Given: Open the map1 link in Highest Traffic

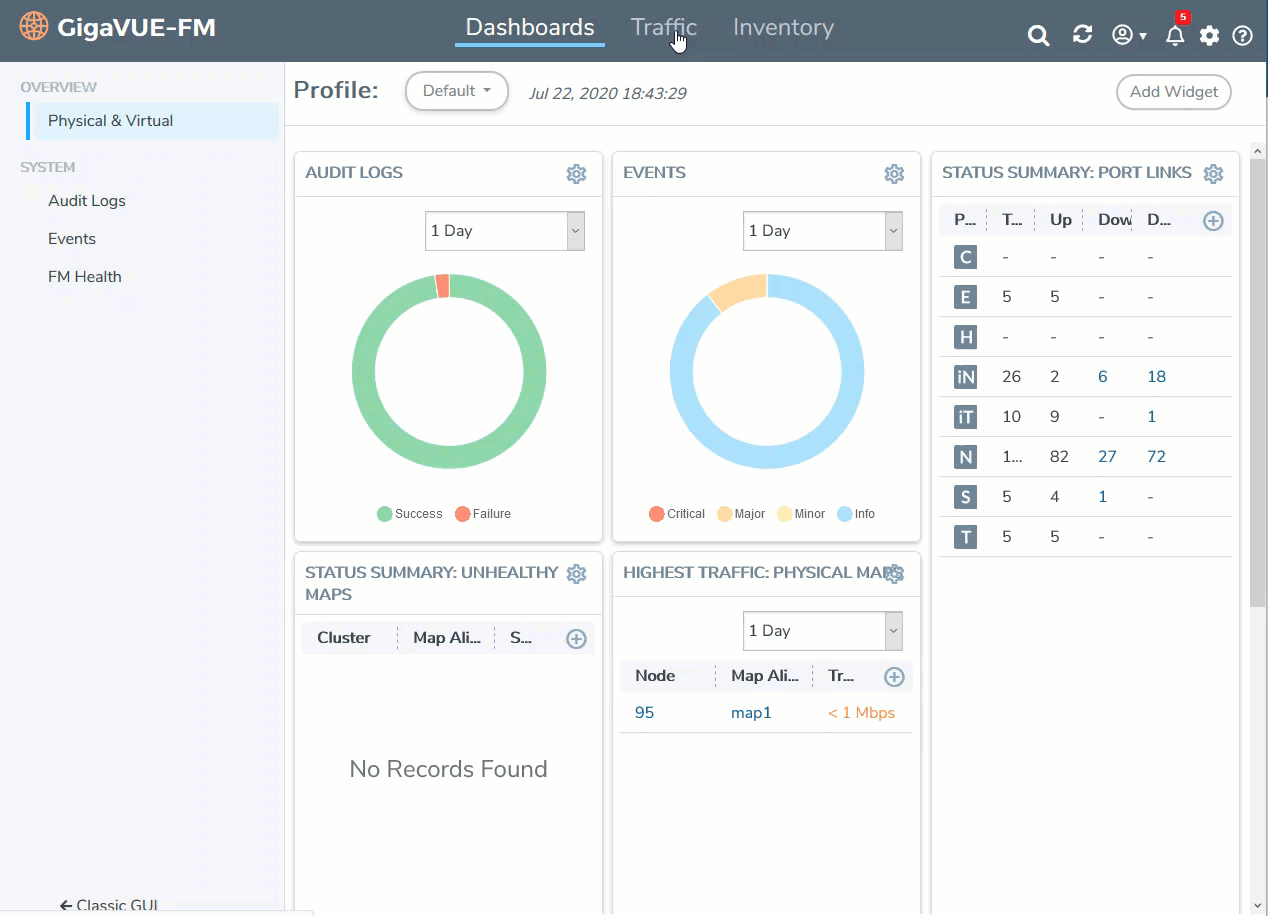Looking at the screenshot, I should tap(751, 713).
